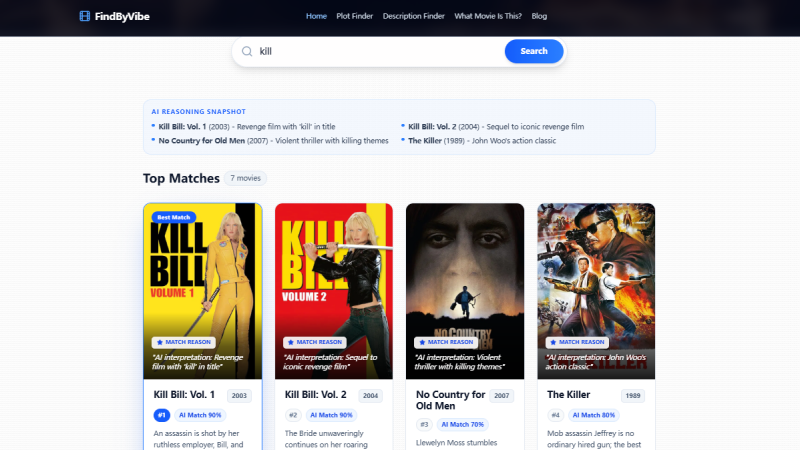Click Kill Bill: Vol. 2 card title
800x450 pixels.
coord(315,395)
